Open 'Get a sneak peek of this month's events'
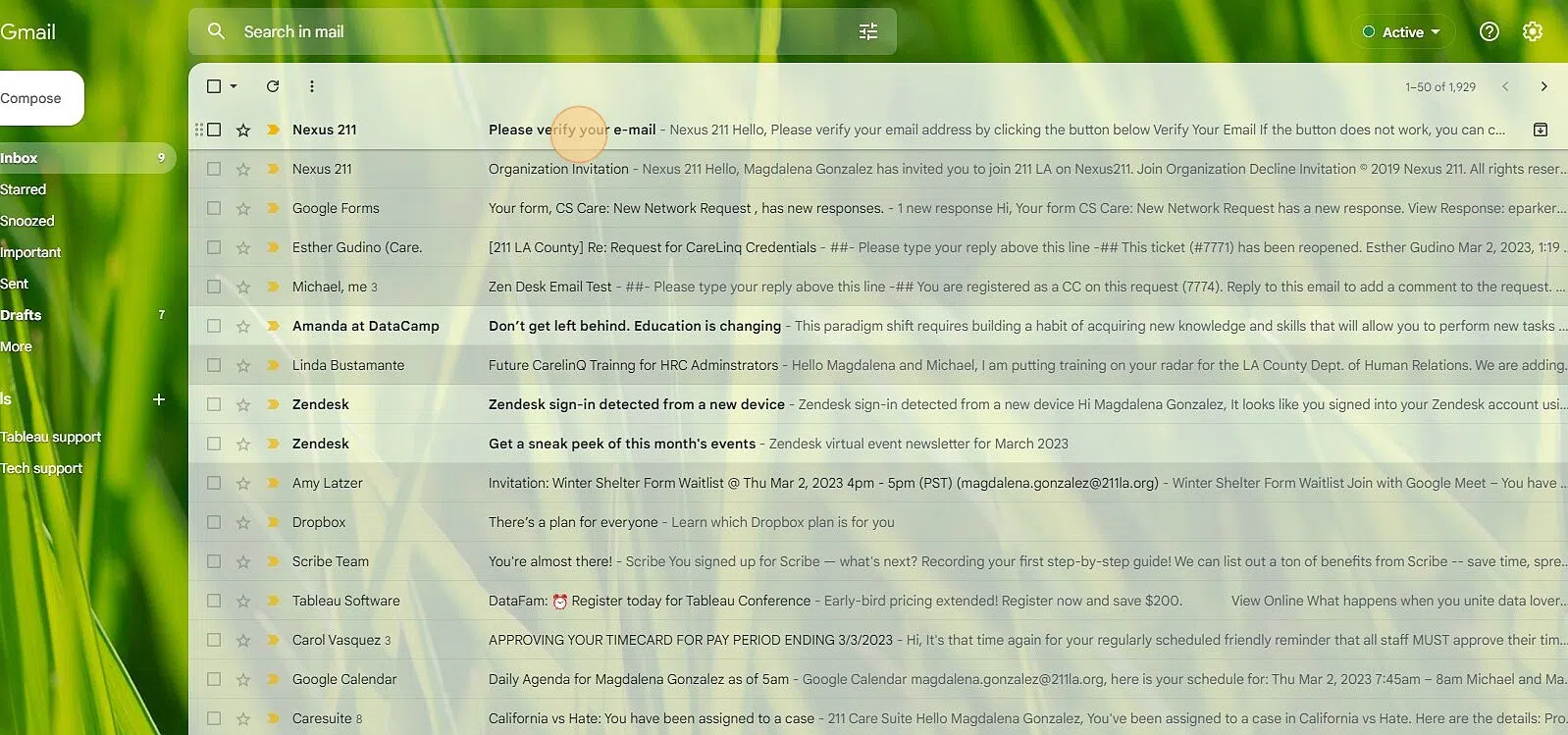Screen dimensions: 1568x735 tap(878, 444)
